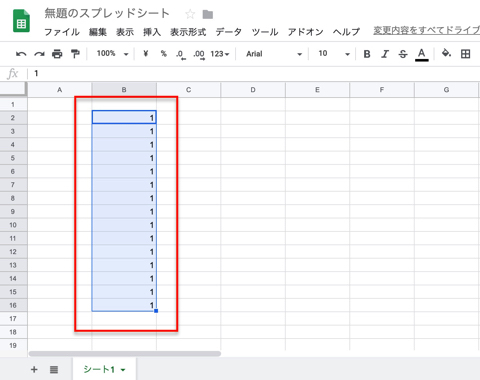Open the ヘルプ menu

pos(347,32)
